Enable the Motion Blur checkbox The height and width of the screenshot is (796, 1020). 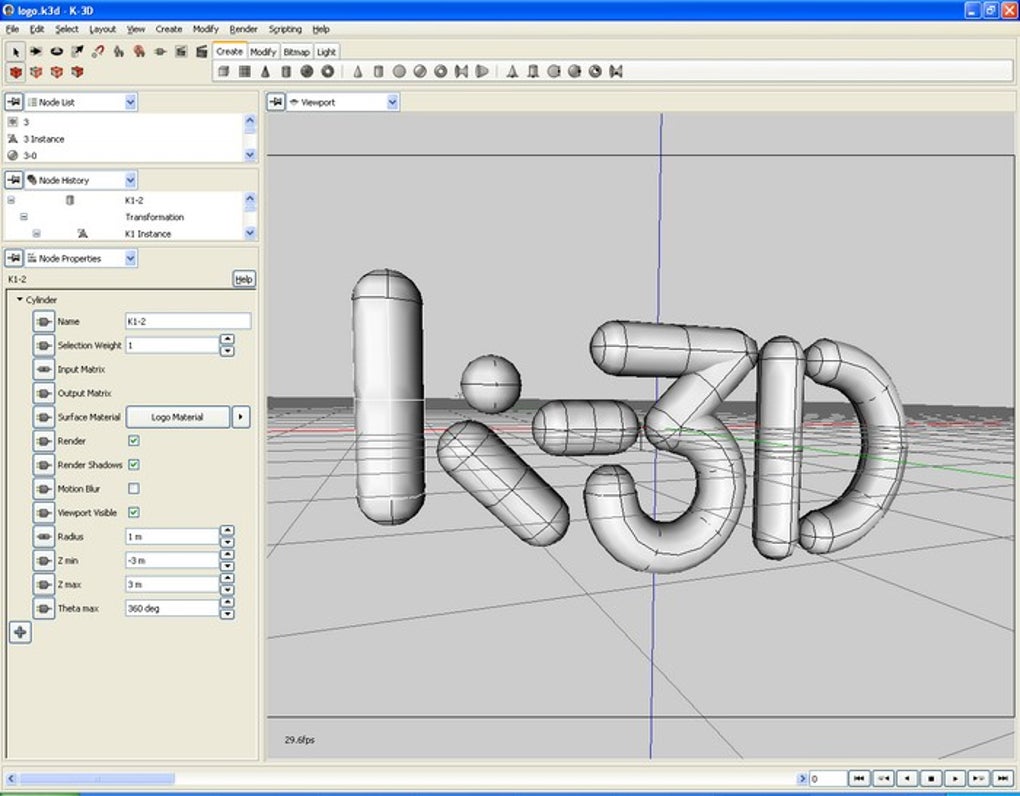(x=133, y=489)
